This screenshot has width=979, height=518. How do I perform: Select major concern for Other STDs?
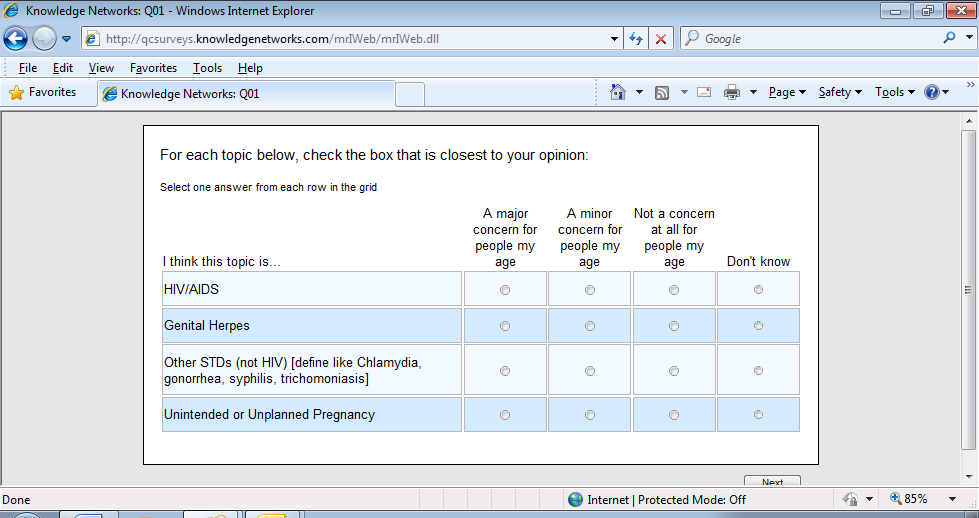[505, 371]
